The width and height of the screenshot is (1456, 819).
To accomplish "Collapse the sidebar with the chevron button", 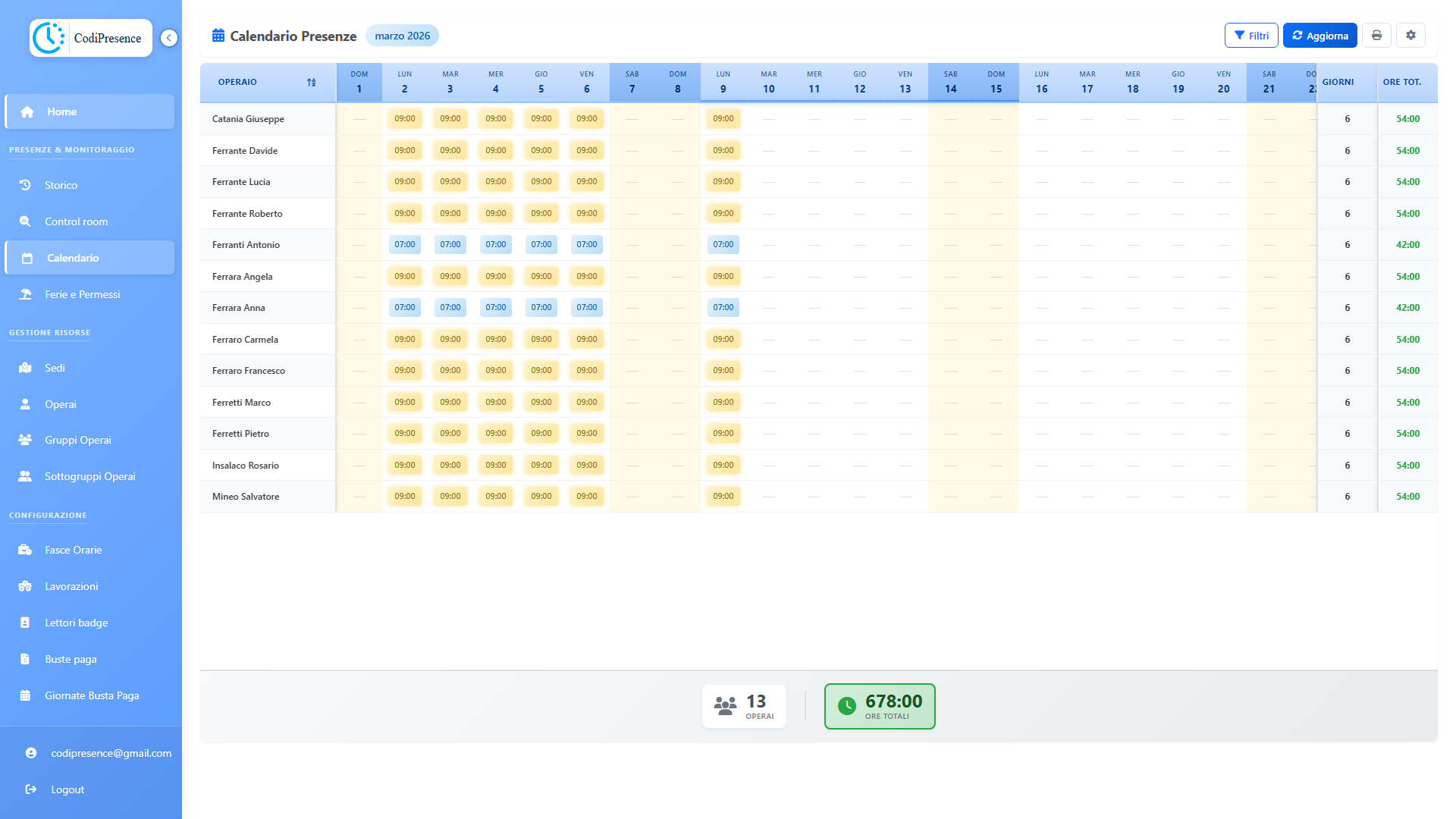I will (167, 38).
